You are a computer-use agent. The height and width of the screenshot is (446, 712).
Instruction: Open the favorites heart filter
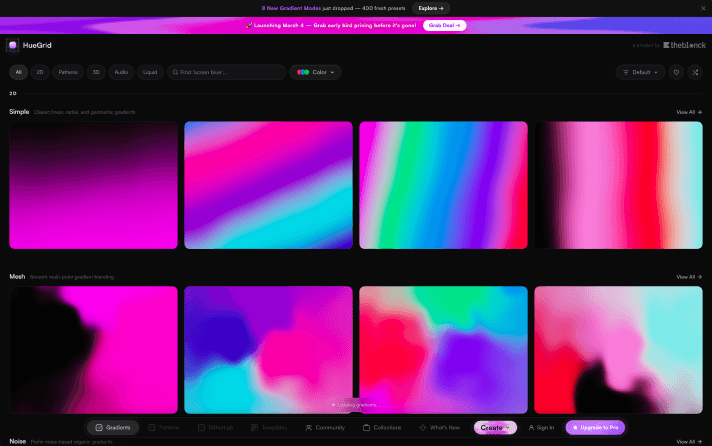[676, 72]
